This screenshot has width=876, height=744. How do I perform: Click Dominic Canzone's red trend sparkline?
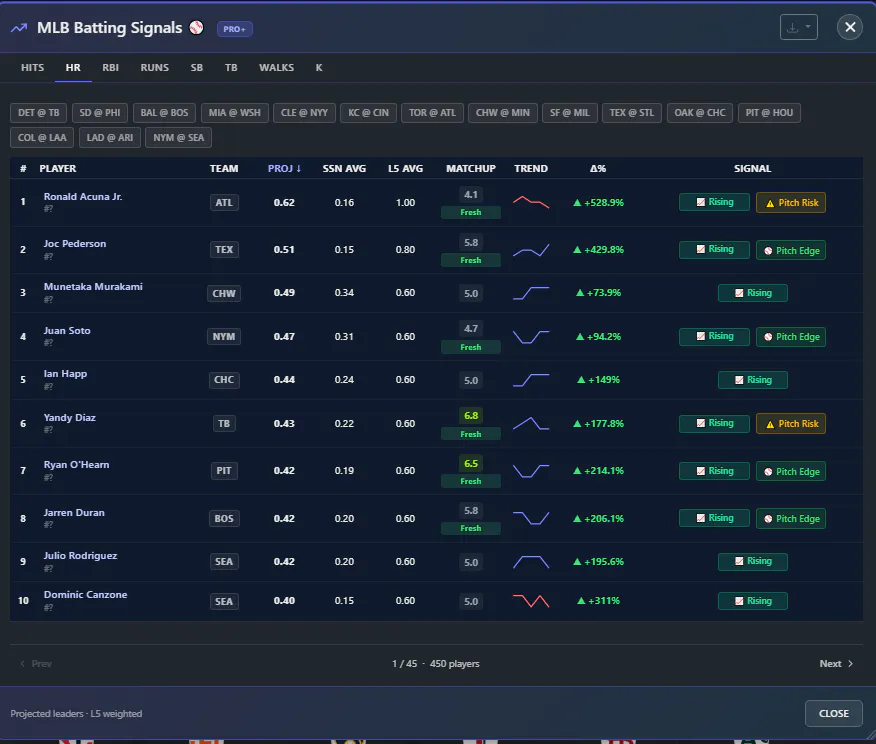(531, 601)
